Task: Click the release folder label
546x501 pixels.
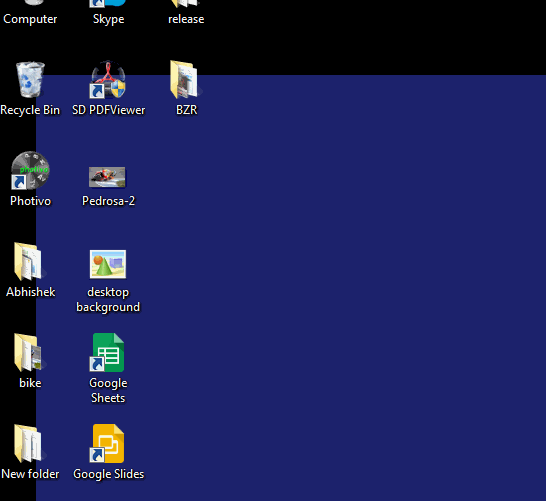Action: click(x=186, y=19)
